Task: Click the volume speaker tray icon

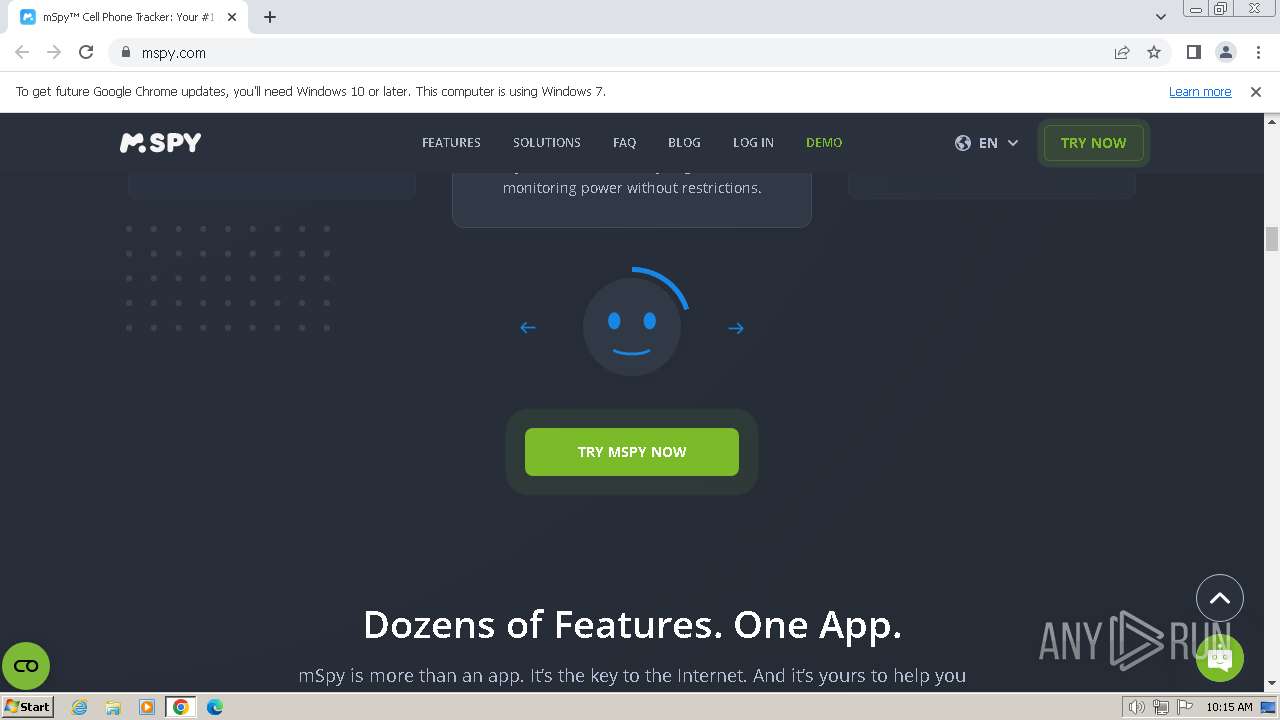Action: (x=1137, y=707)
